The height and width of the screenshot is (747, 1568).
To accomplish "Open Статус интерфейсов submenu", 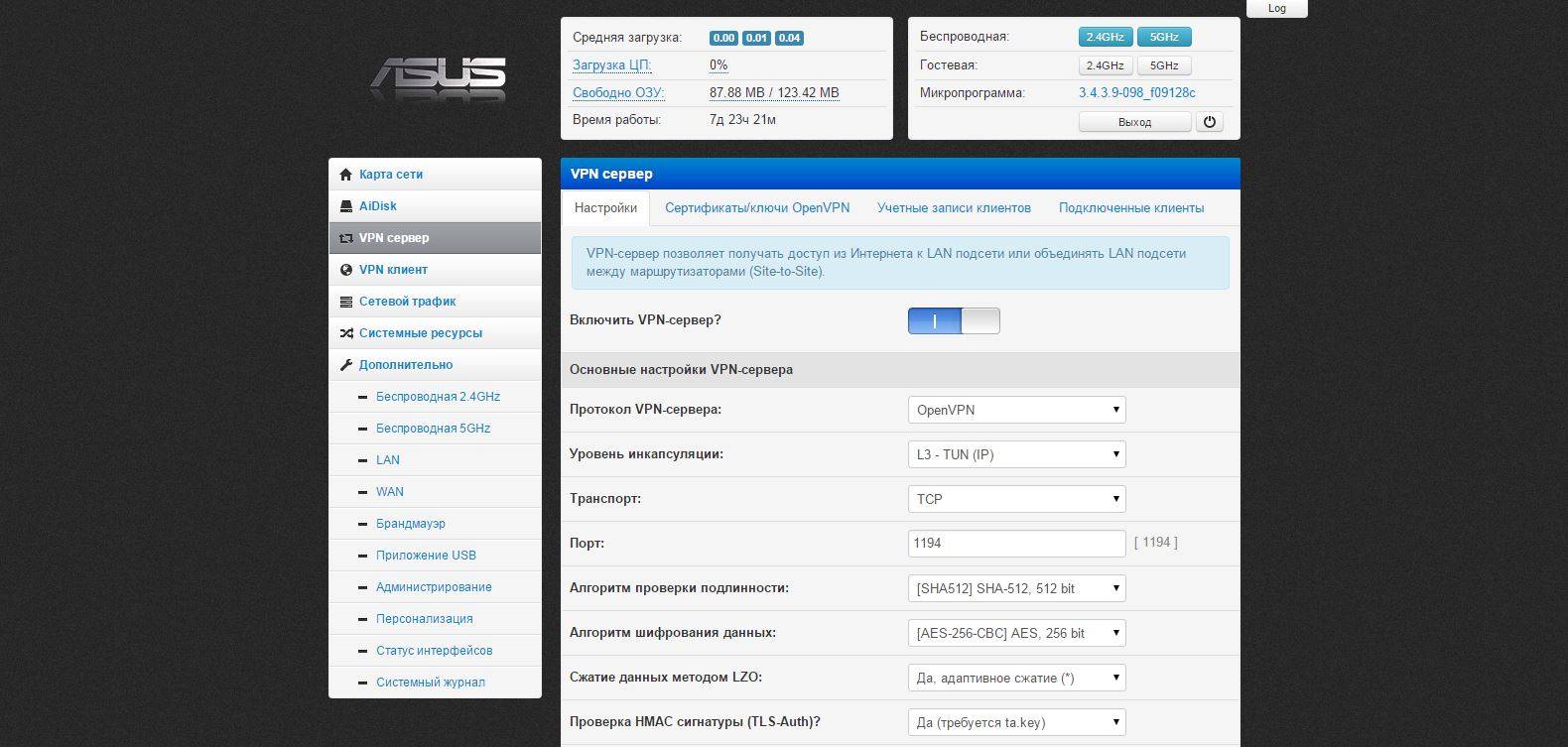I will [x=434, y=651].
